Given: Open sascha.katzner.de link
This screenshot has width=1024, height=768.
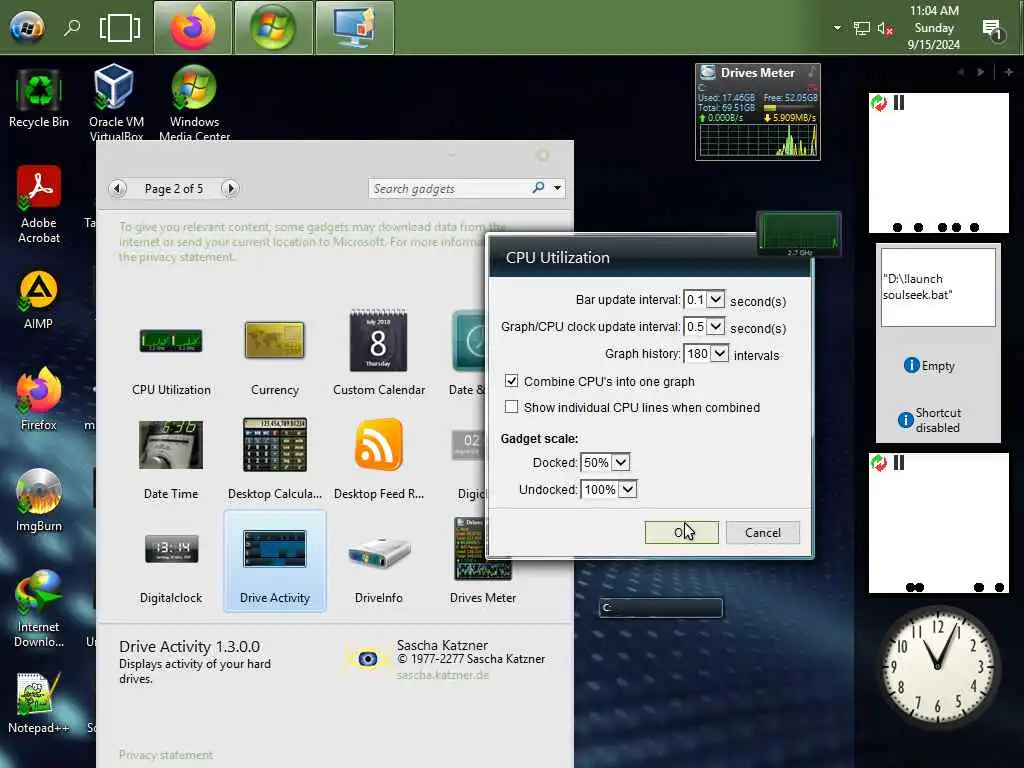Looking at the screenshot, I should [x=443, y=675].
